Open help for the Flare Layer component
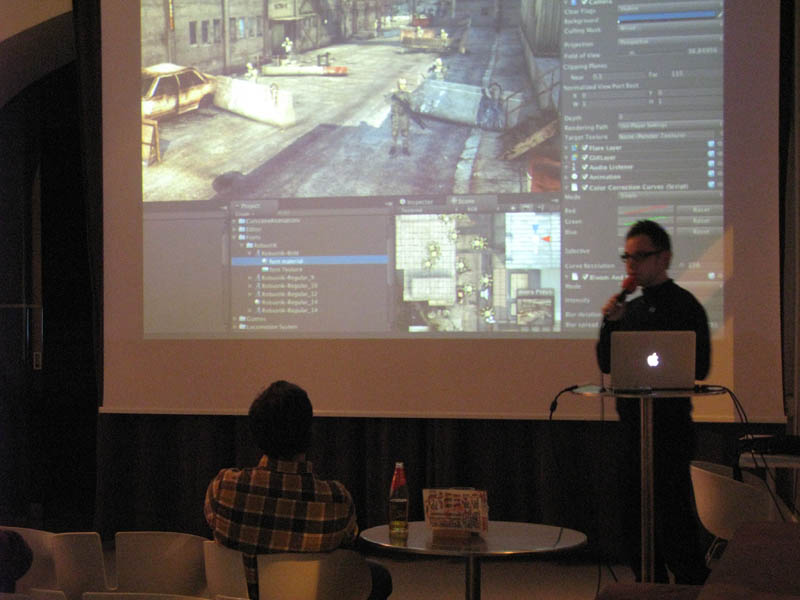The image size is (800, 600). [x=711, y=145]
